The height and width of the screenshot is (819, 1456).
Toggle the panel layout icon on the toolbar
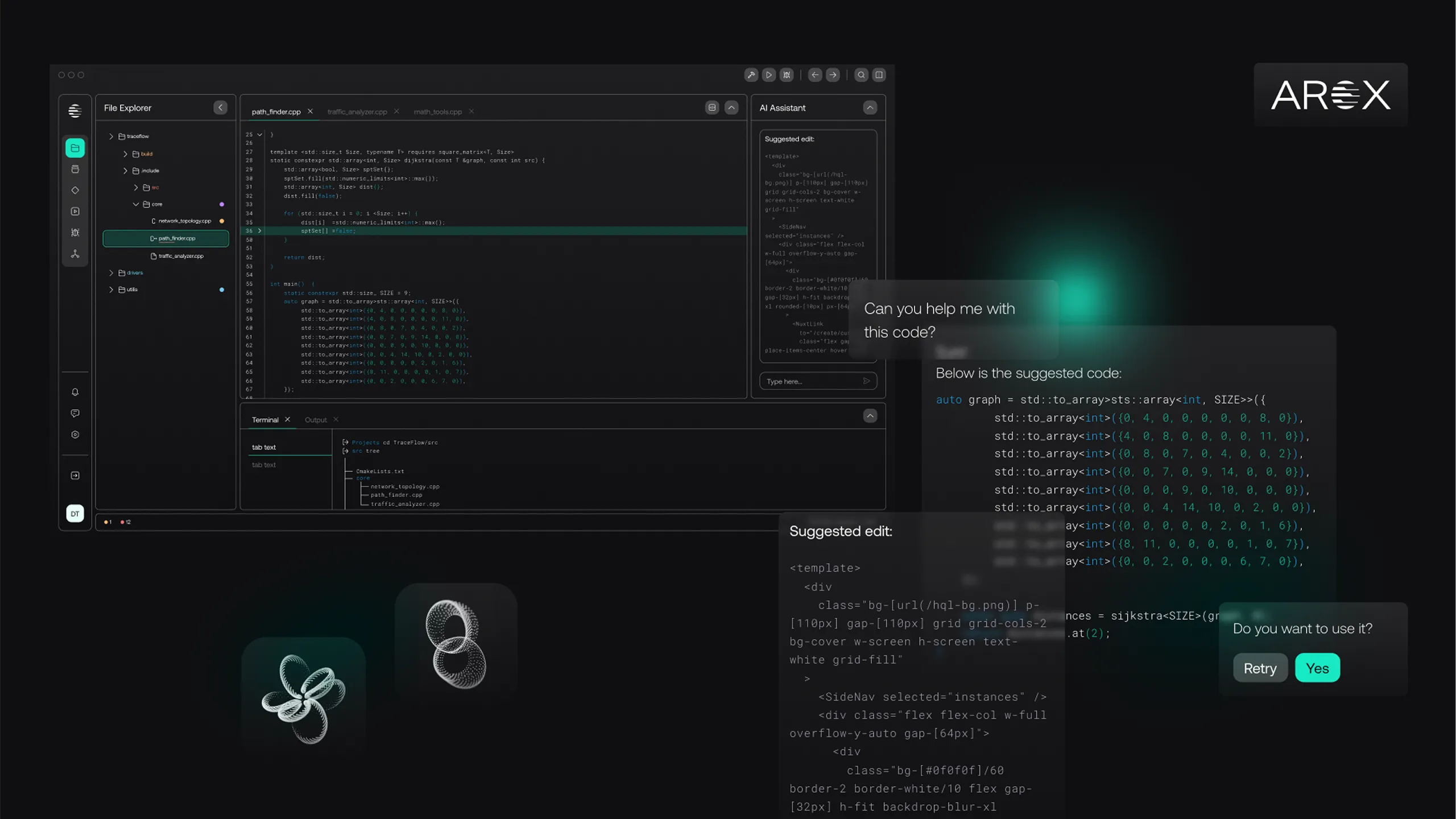click(x=879, y=75)
